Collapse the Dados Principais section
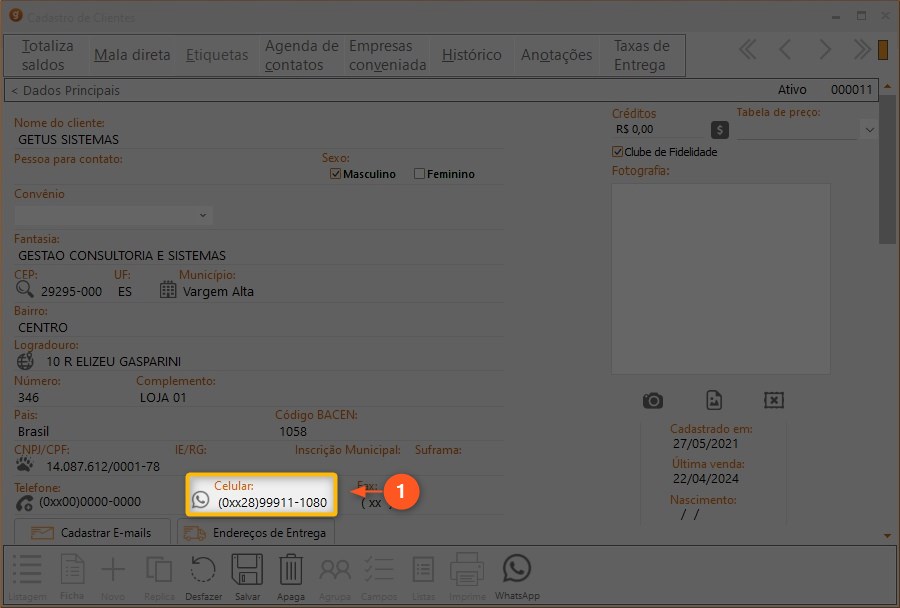The image size is (900, 608). [65, 91]
